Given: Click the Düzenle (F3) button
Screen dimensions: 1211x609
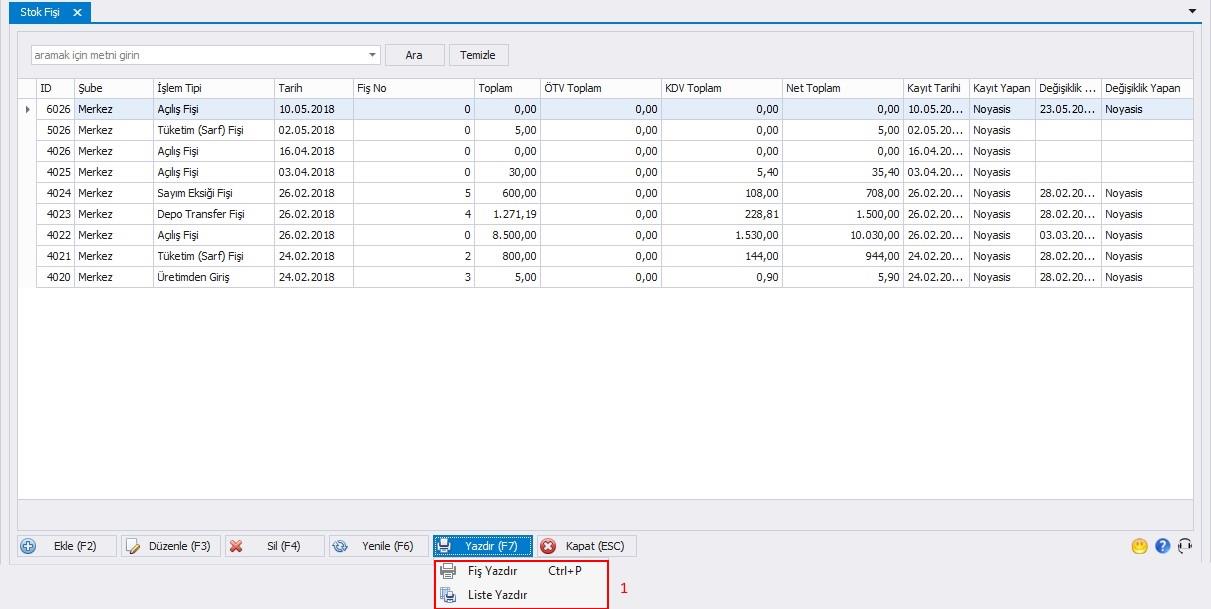Looking at the screenshot, I should (171, 546).
